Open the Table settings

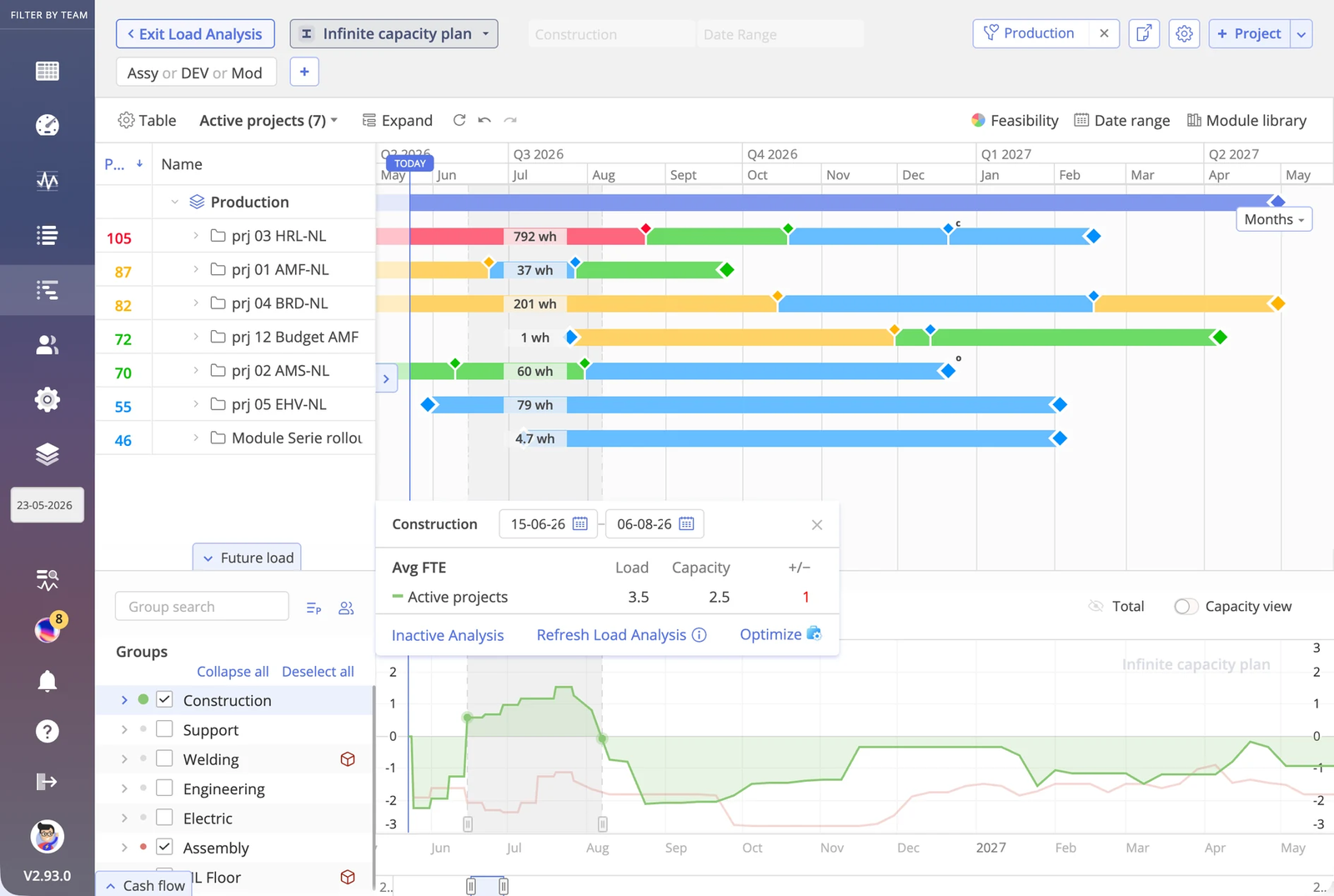tap(147, 120)
